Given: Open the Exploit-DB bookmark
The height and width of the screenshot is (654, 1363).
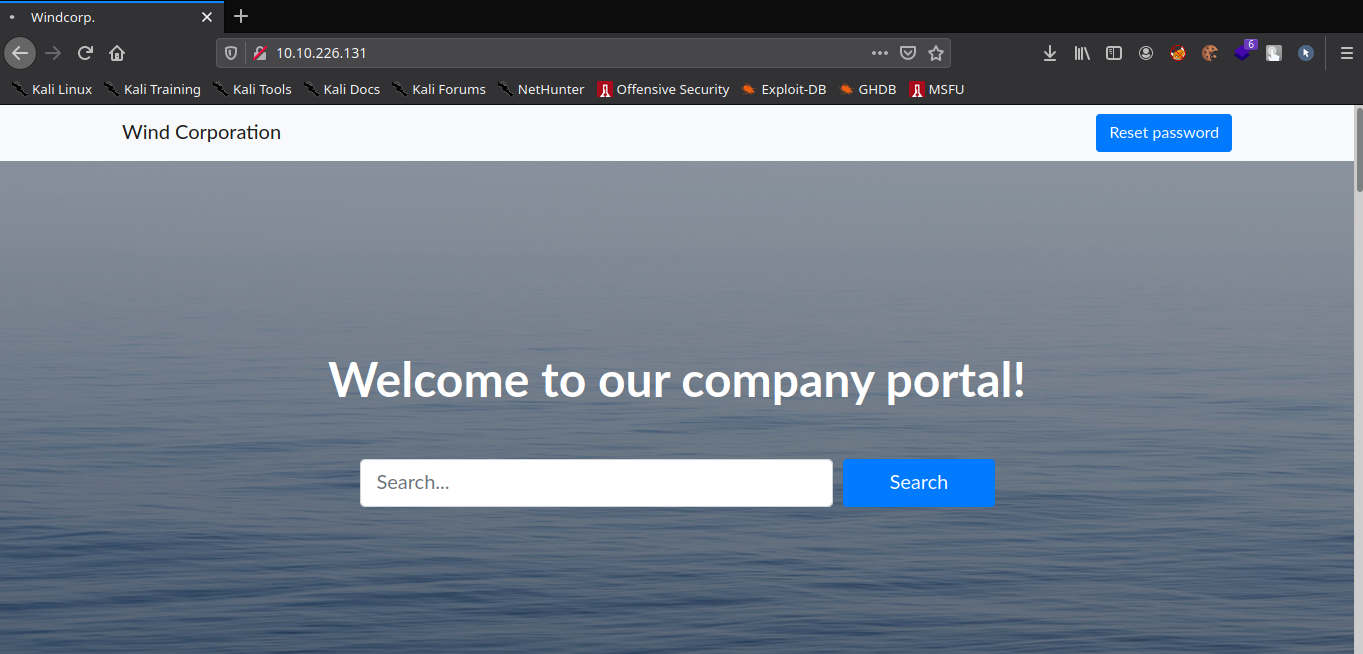Looking at the screenshot, I should [x=784, y=89].
